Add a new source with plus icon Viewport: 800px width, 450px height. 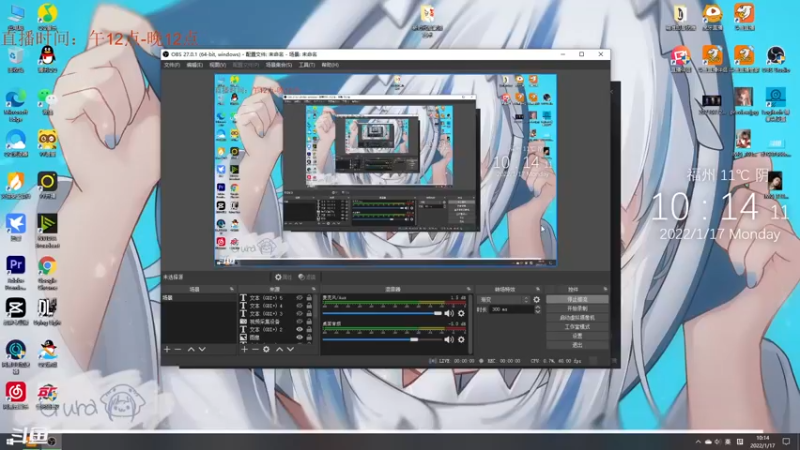(x=244, y=349)
